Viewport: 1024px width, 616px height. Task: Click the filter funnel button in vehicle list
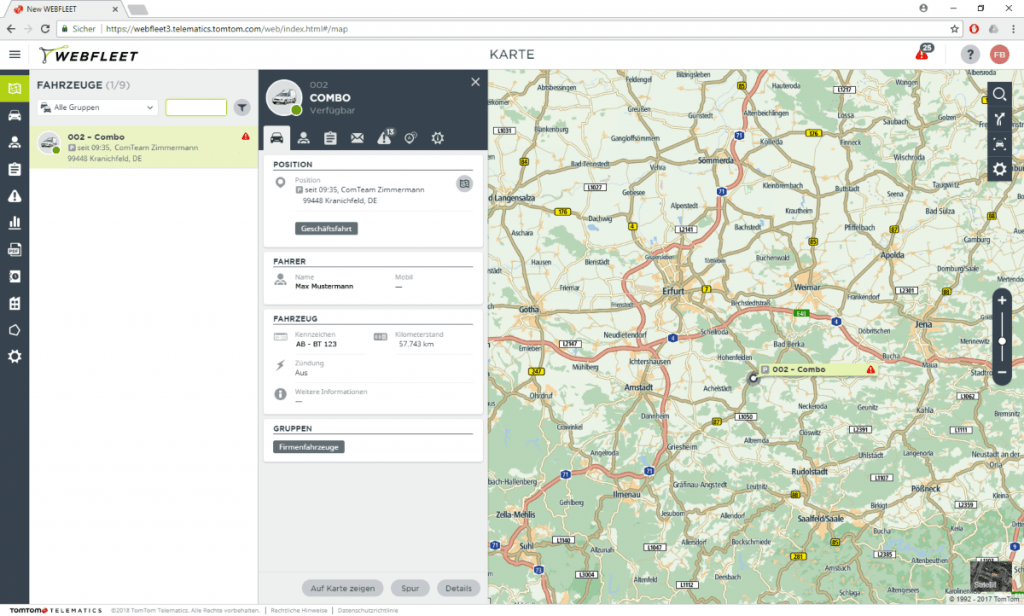(x=242, y=107)
